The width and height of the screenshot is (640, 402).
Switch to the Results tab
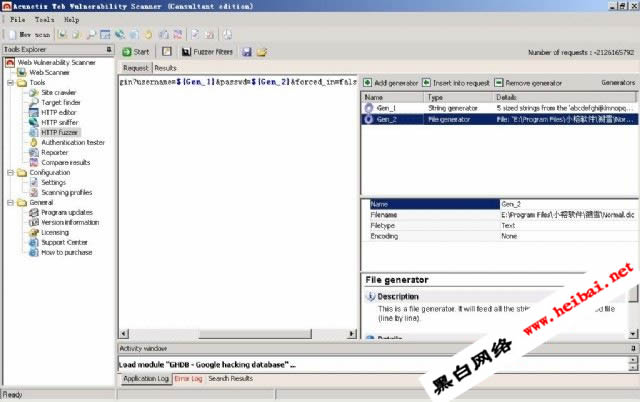coord(165,68)
